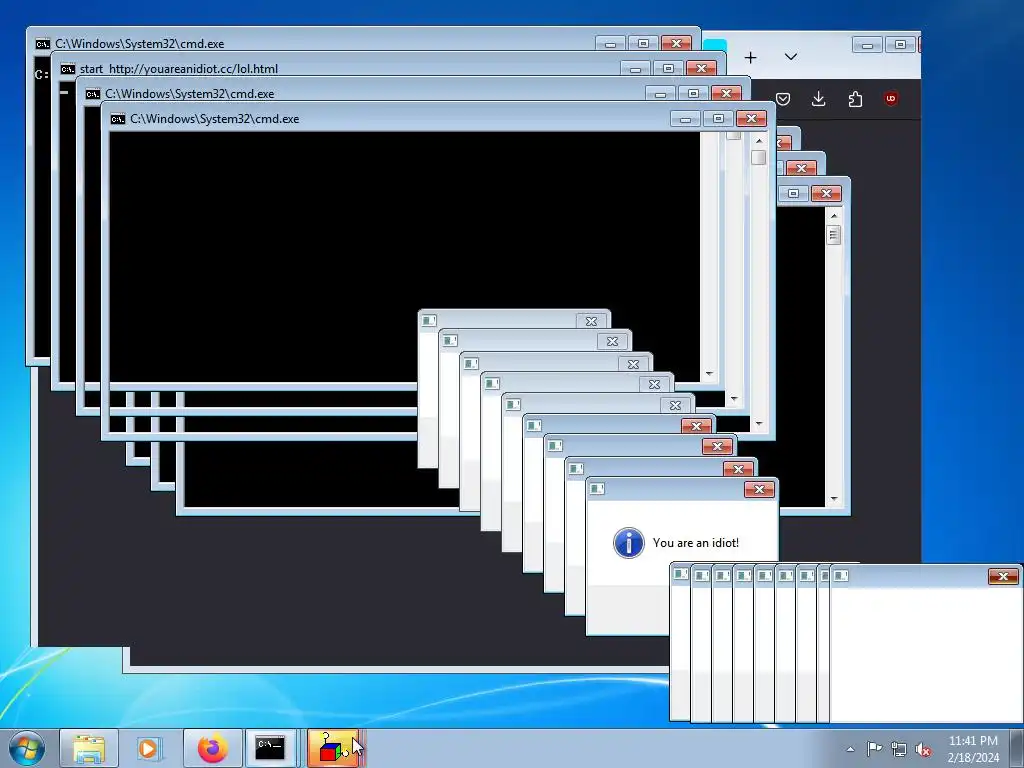Maximize the frontmost cmd.exe window

click(x=718, y=119)
